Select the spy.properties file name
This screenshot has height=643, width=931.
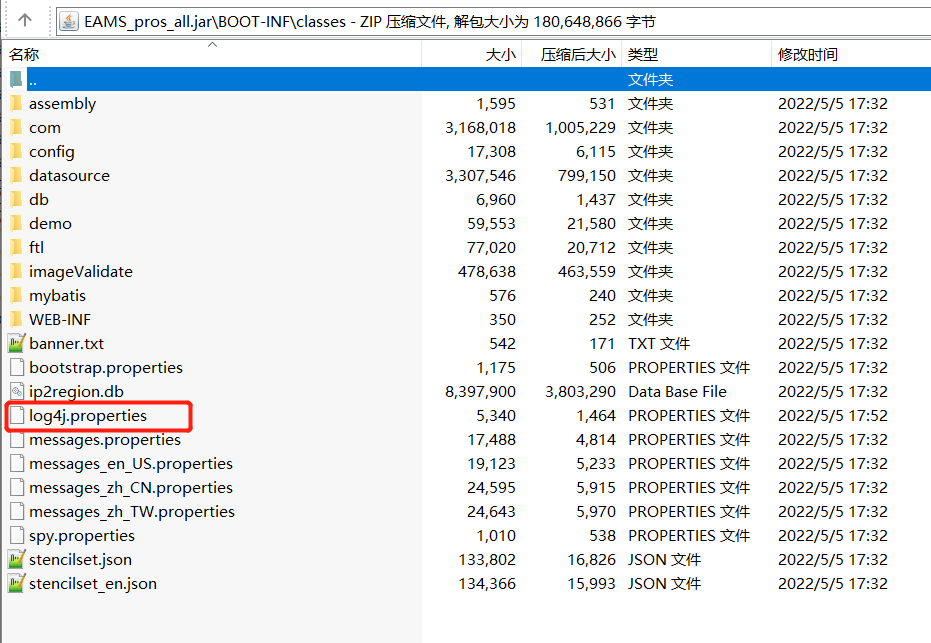tap(82, 536)
